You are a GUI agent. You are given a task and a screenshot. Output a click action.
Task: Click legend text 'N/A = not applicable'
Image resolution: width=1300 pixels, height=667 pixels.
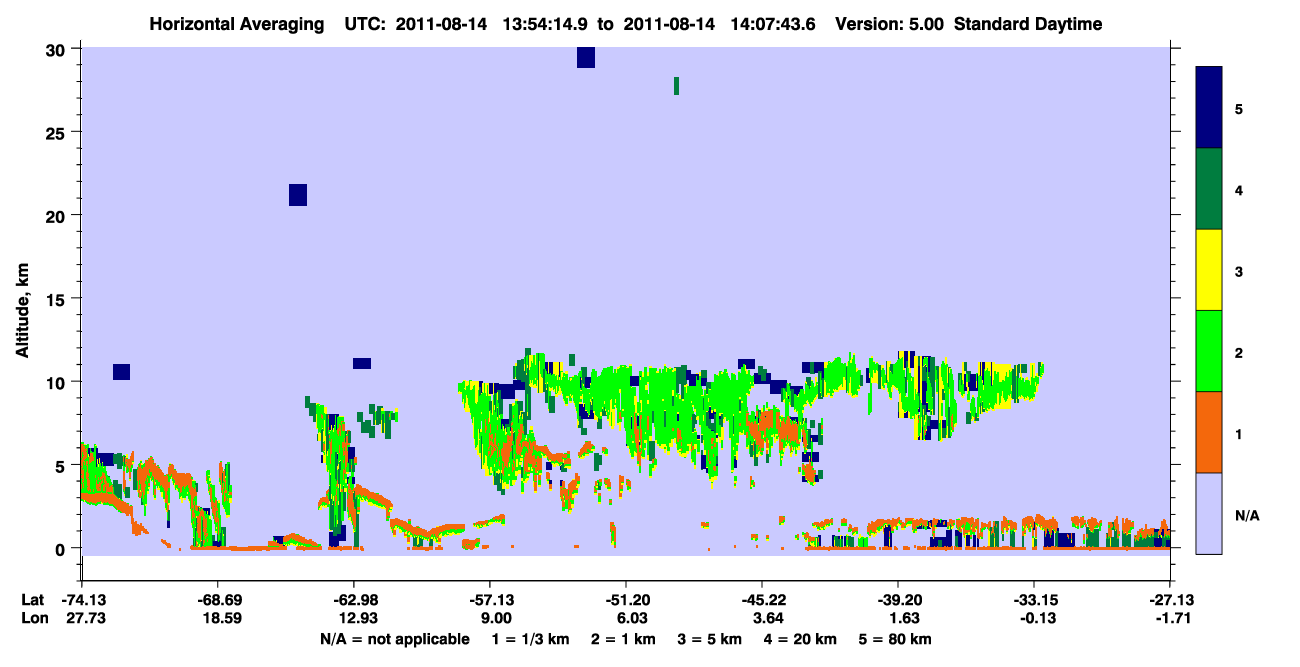[394, 639]
